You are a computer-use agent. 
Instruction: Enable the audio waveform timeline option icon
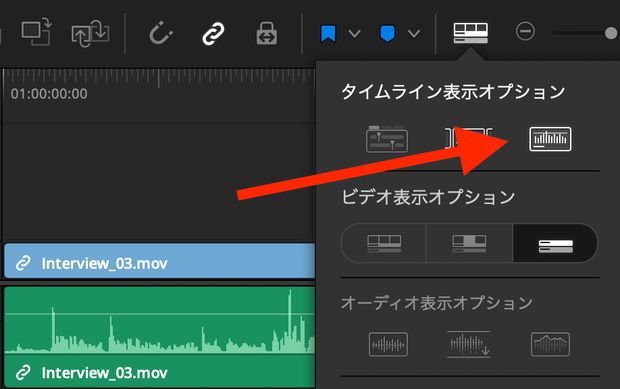(x=550, y=139)
